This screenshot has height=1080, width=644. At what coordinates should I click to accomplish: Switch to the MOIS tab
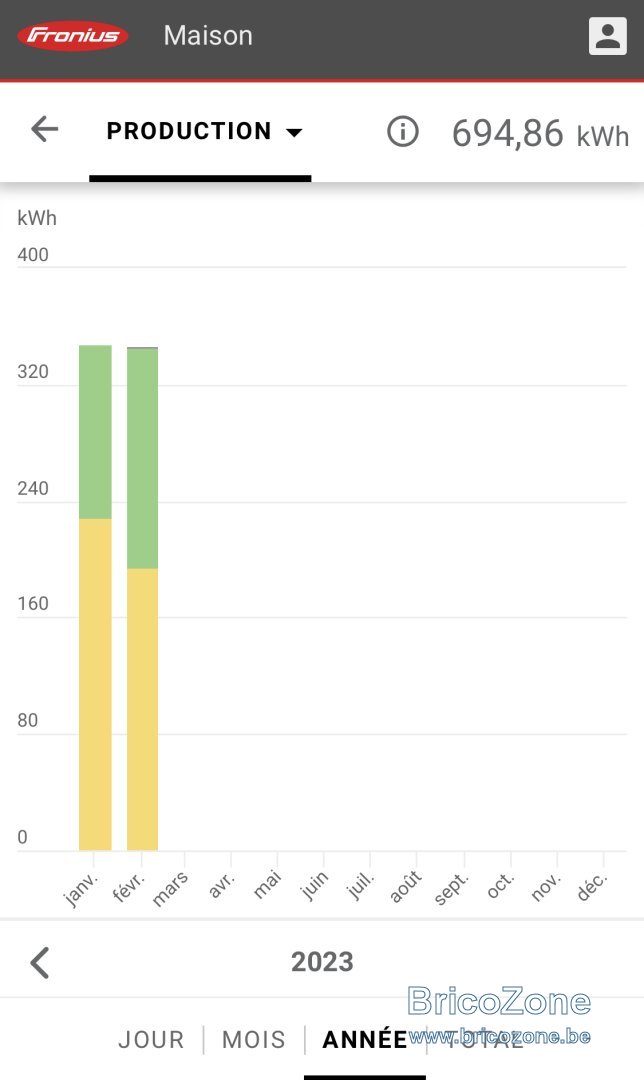tap(253, 1039)
